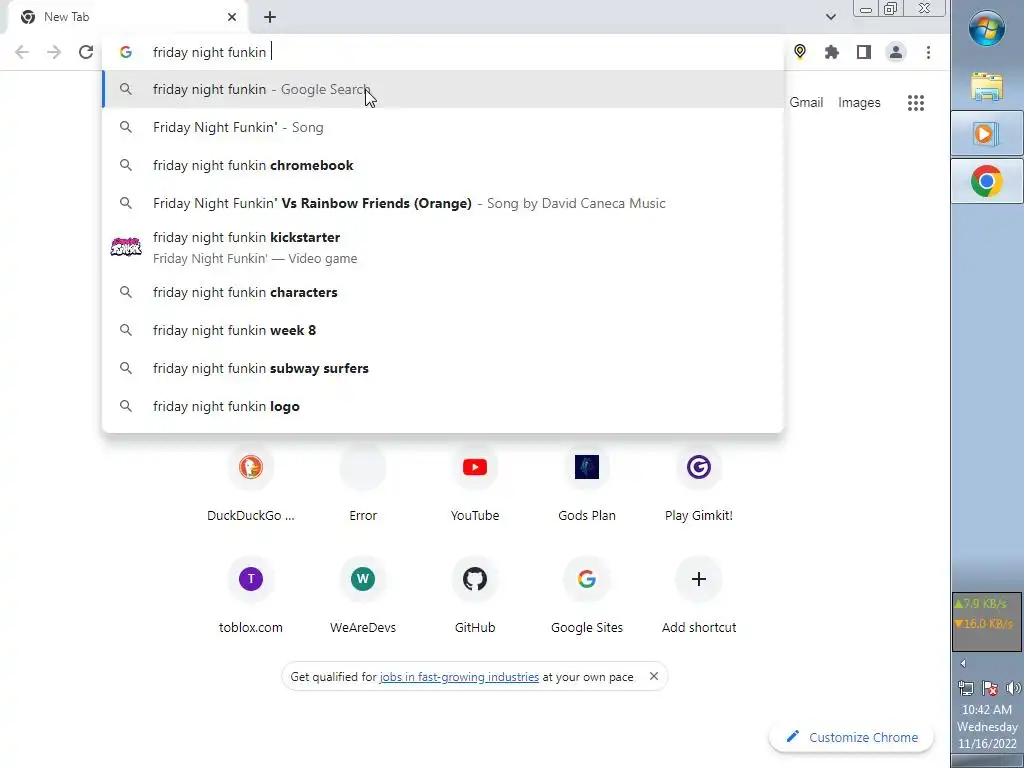Open the Action Center flag icon
The width and height of the screenshot is (1024, 768).
pos(989,688)
